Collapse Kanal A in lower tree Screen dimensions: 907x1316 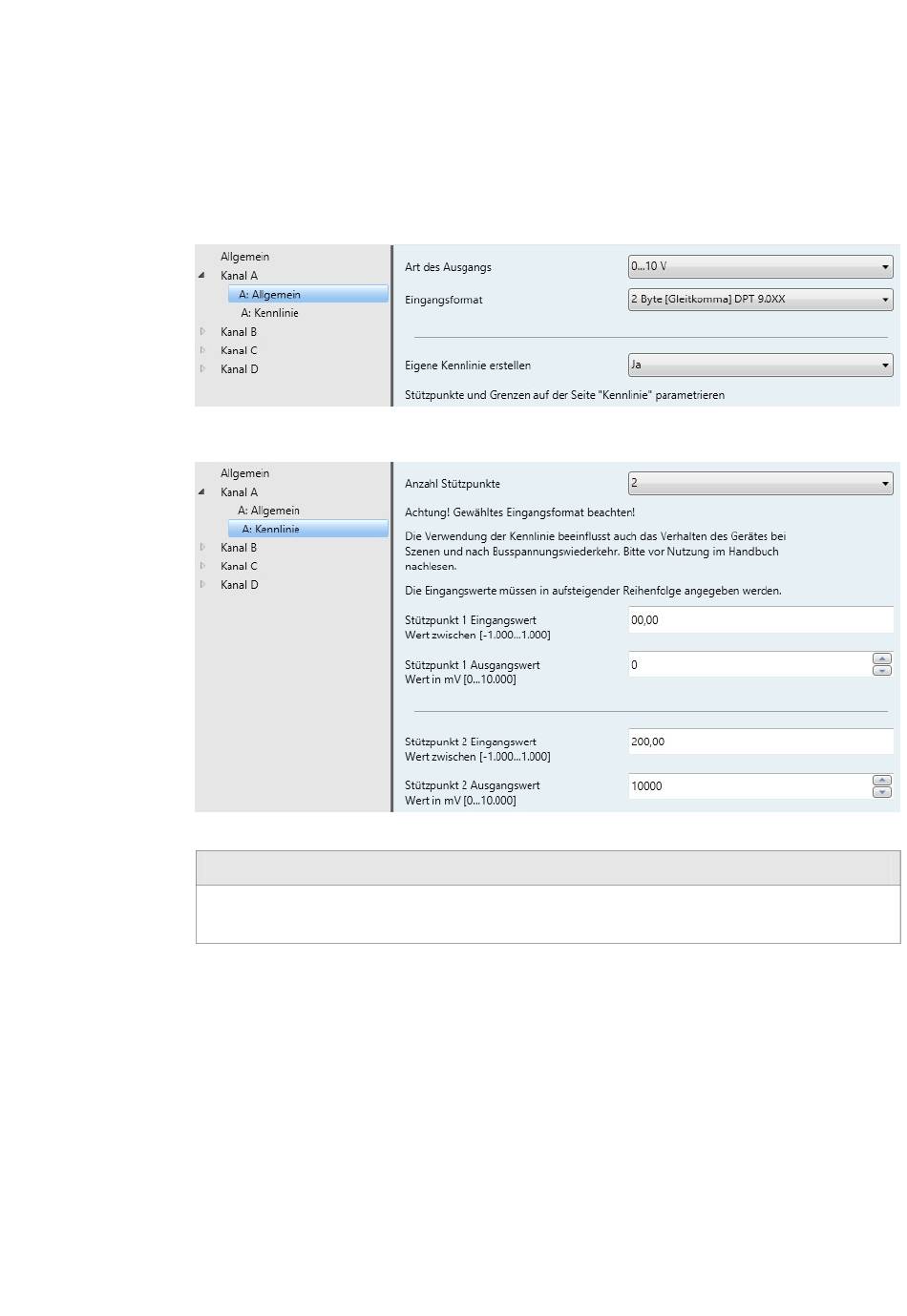[201, 492]
